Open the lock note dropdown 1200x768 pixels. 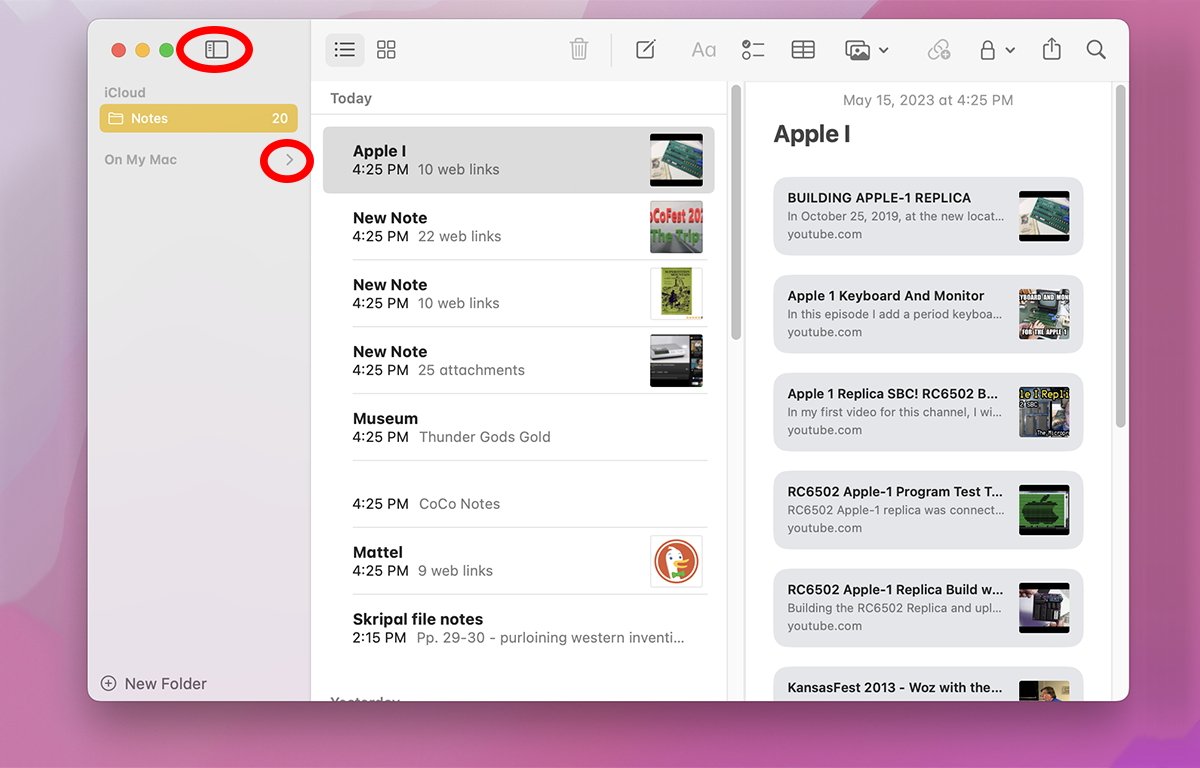click(x=996, y=49)
